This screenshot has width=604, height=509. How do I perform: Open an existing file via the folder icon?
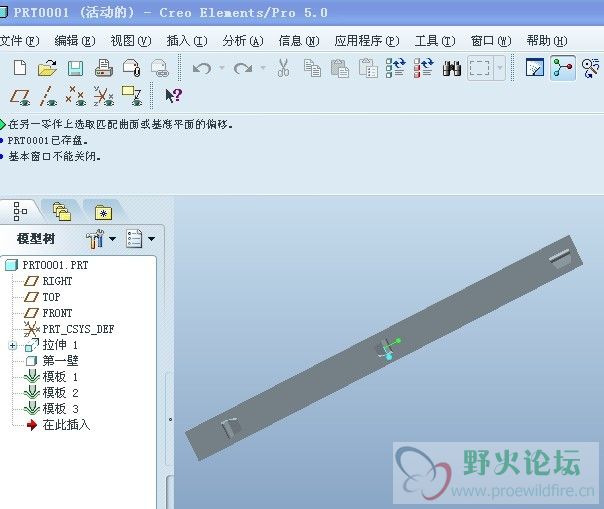[47, 68]
